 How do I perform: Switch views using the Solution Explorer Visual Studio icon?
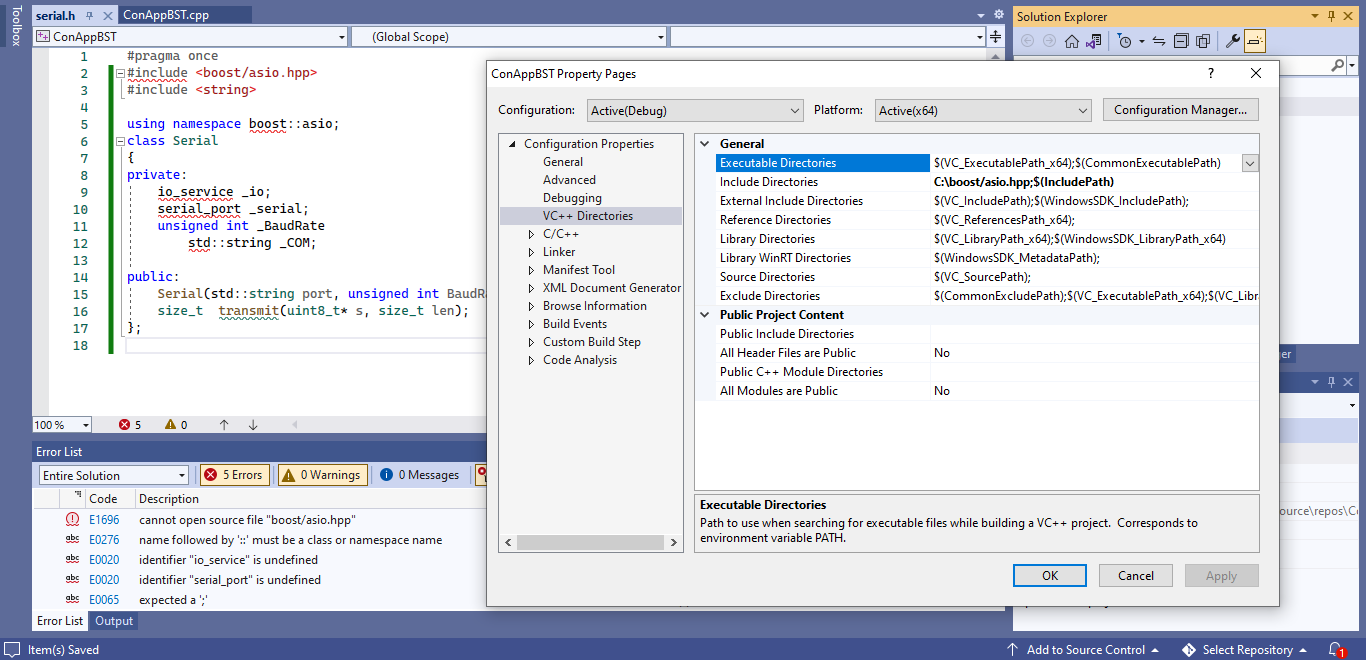(1093, 41)
